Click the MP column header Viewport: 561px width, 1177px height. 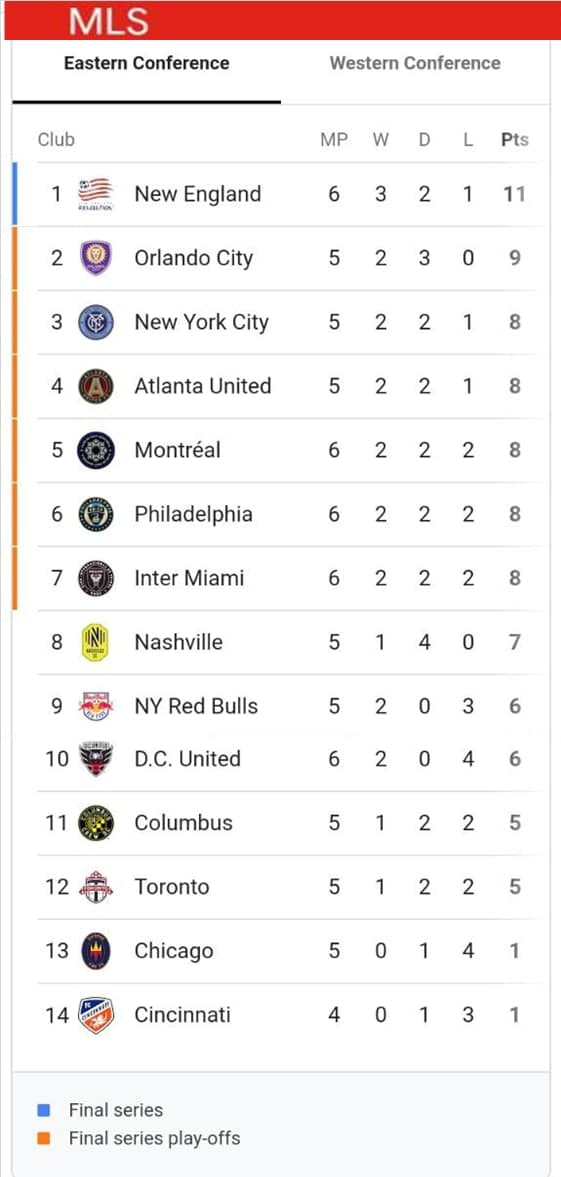(334, 140)
